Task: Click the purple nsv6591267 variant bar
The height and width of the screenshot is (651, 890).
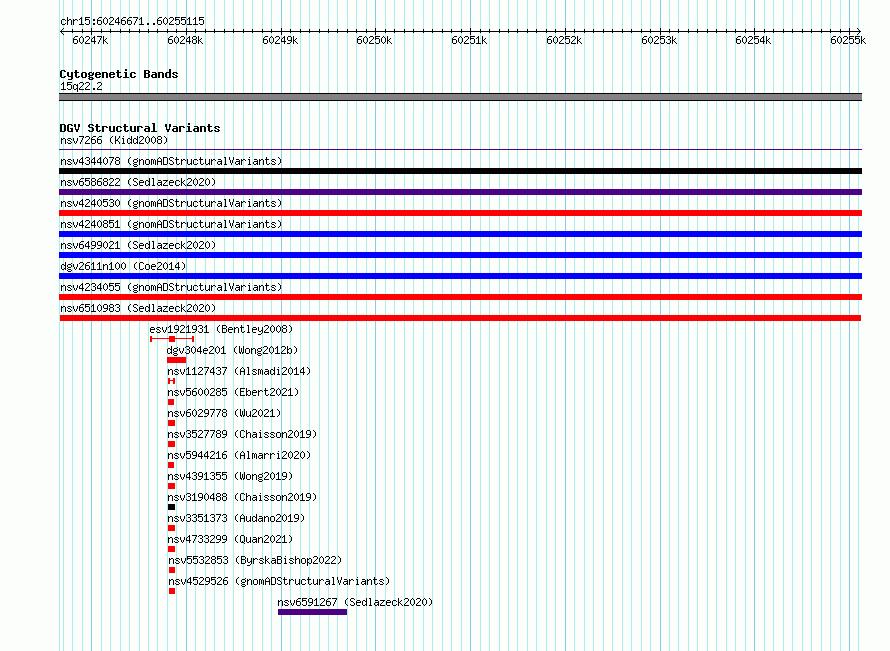Action: (x=312, y=612)
